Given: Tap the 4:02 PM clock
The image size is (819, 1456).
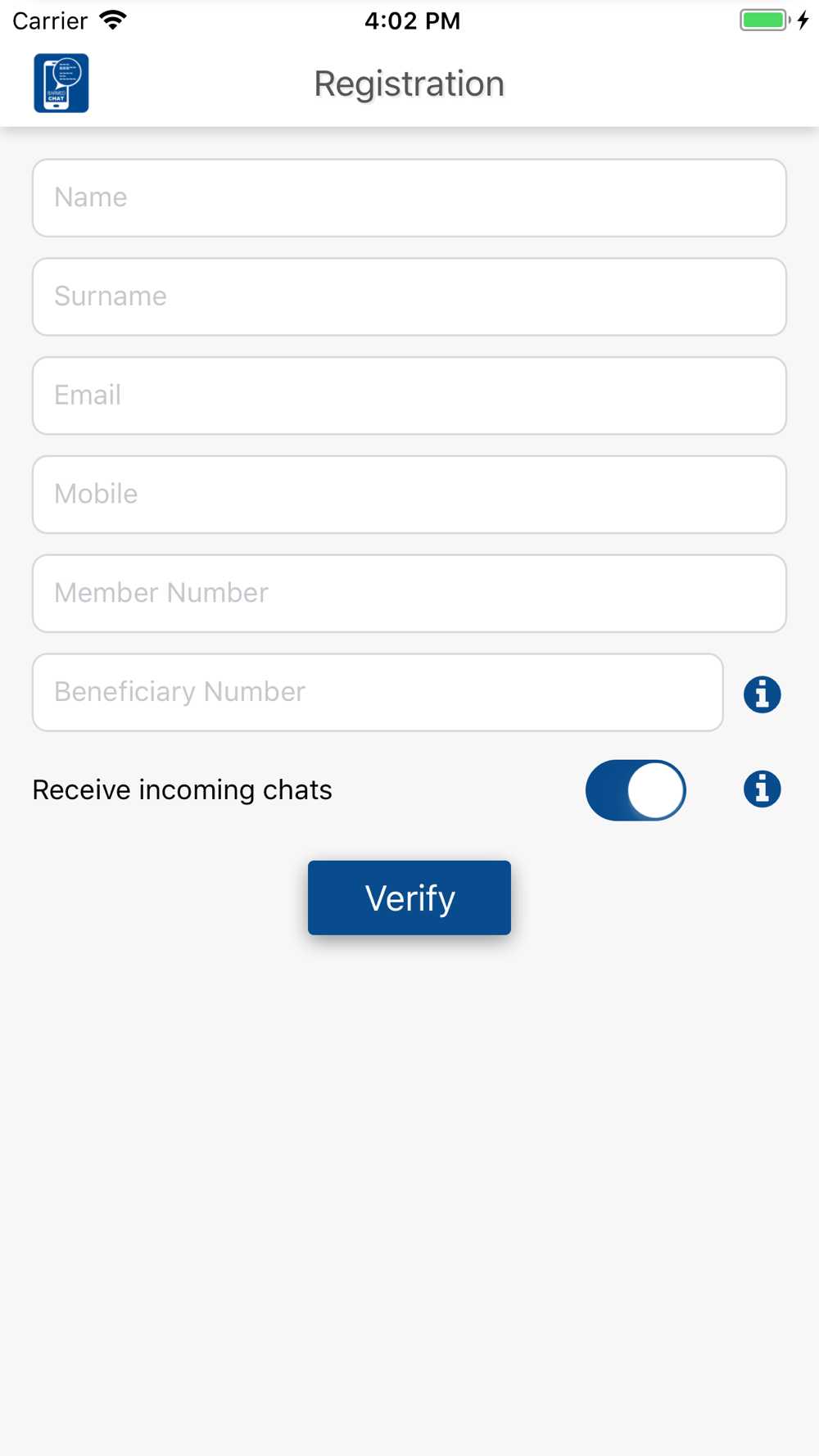Looking at the screenshot, I should pos(412,20).
